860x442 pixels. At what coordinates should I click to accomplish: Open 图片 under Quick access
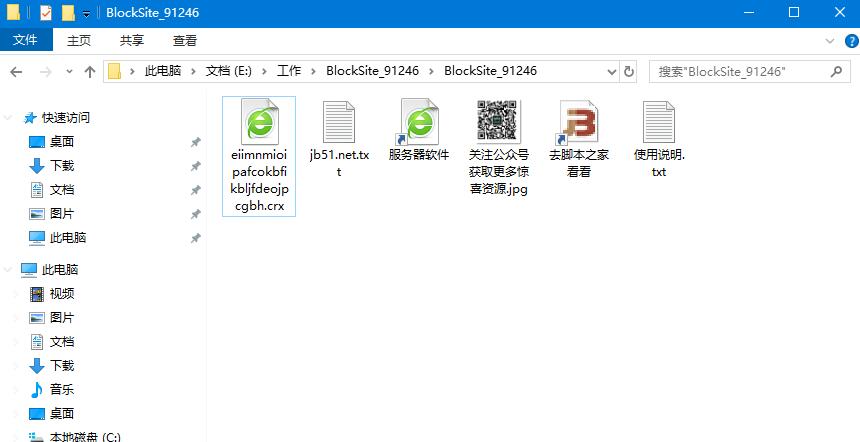pos(61,214)
